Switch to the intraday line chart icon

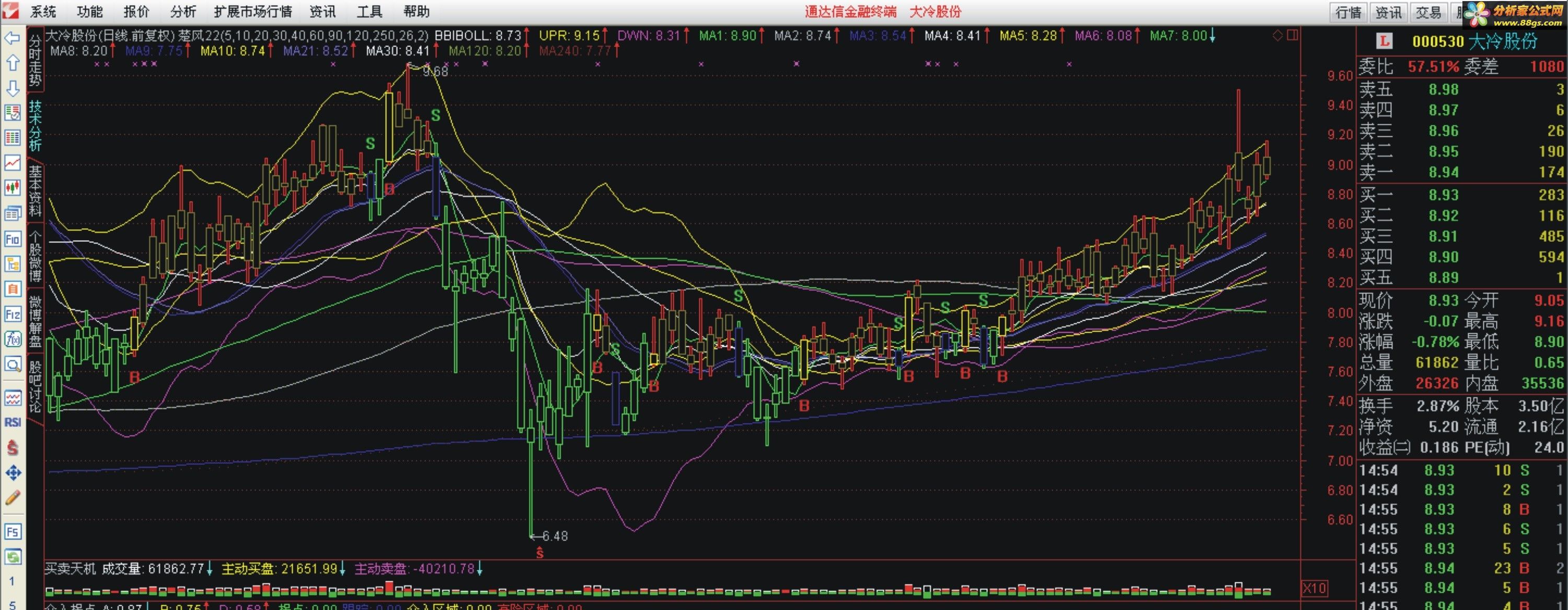tap(13, 163)
